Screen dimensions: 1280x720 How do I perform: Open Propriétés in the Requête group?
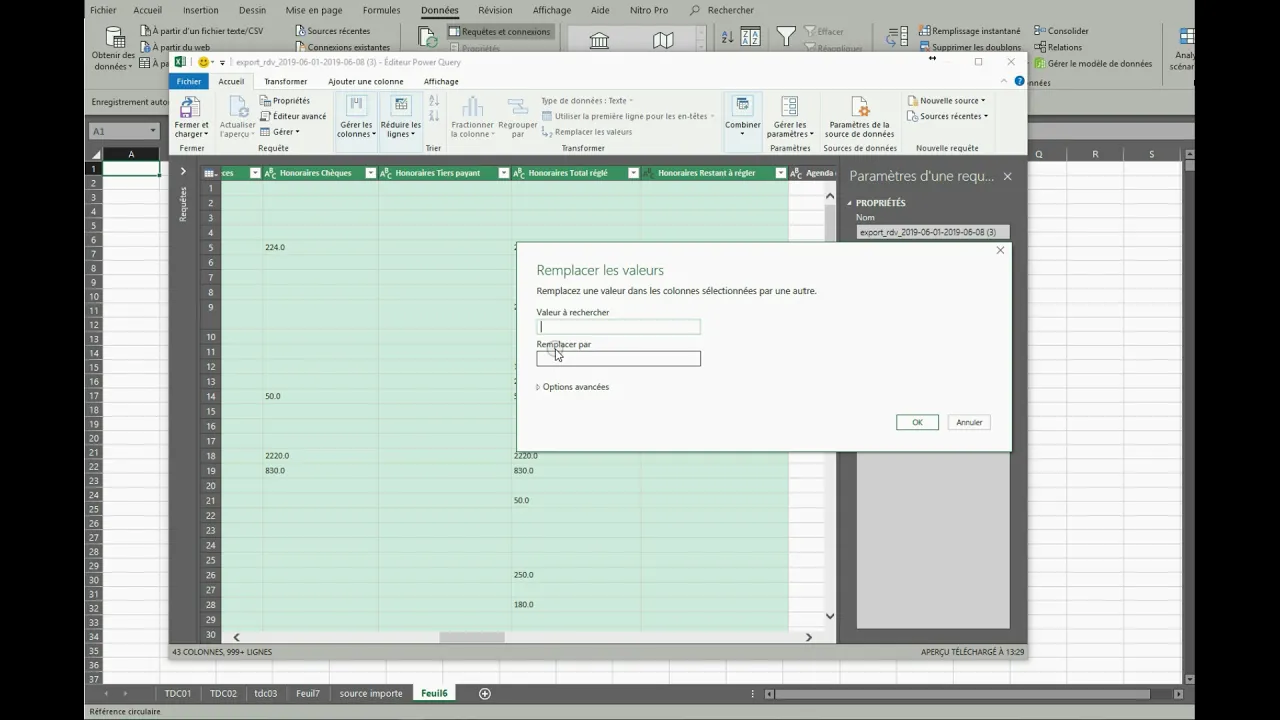click(285, 101)
